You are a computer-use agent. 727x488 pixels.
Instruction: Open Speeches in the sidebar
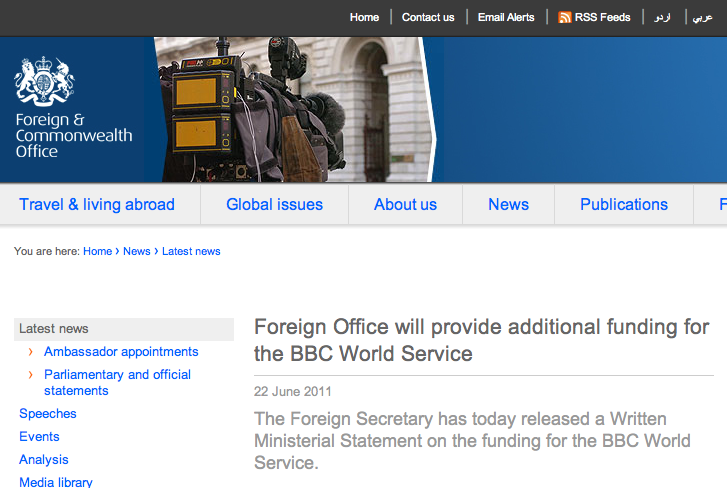click(x=48, y=413)
